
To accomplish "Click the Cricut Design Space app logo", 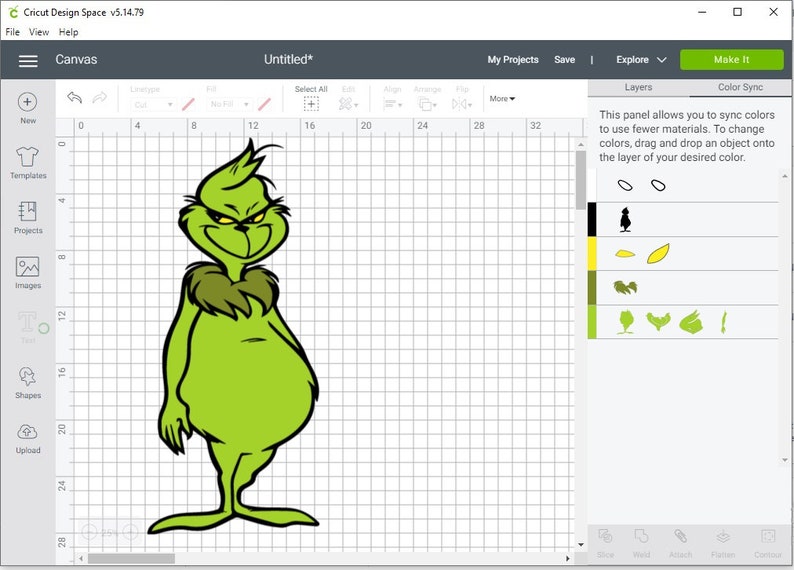I will [13, 12].
